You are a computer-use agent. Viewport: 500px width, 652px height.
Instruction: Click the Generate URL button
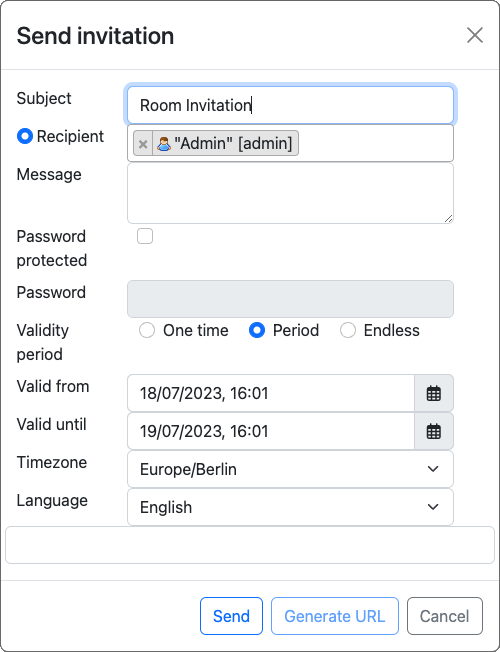click(335, 616)
